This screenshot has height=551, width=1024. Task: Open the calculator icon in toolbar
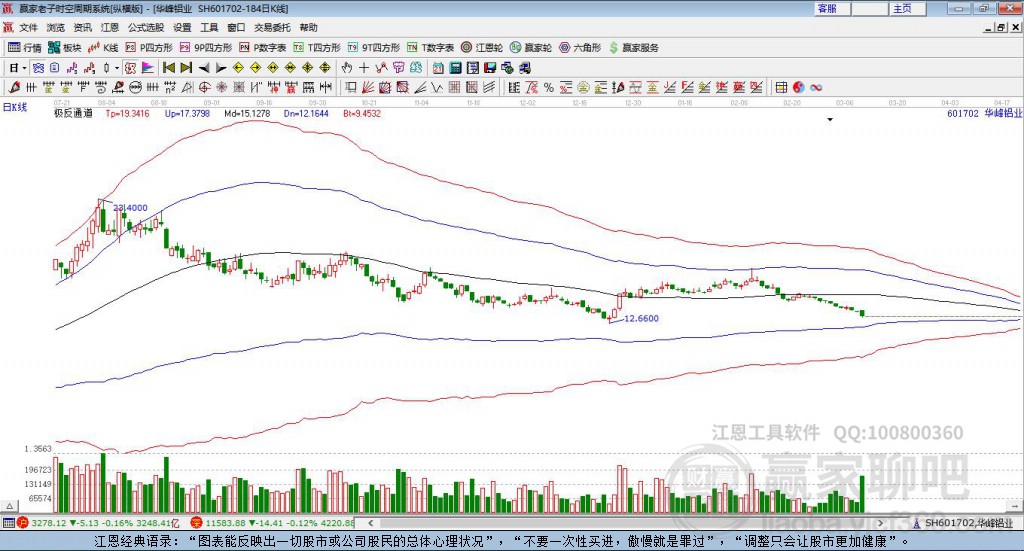click(x=455, y=68)
